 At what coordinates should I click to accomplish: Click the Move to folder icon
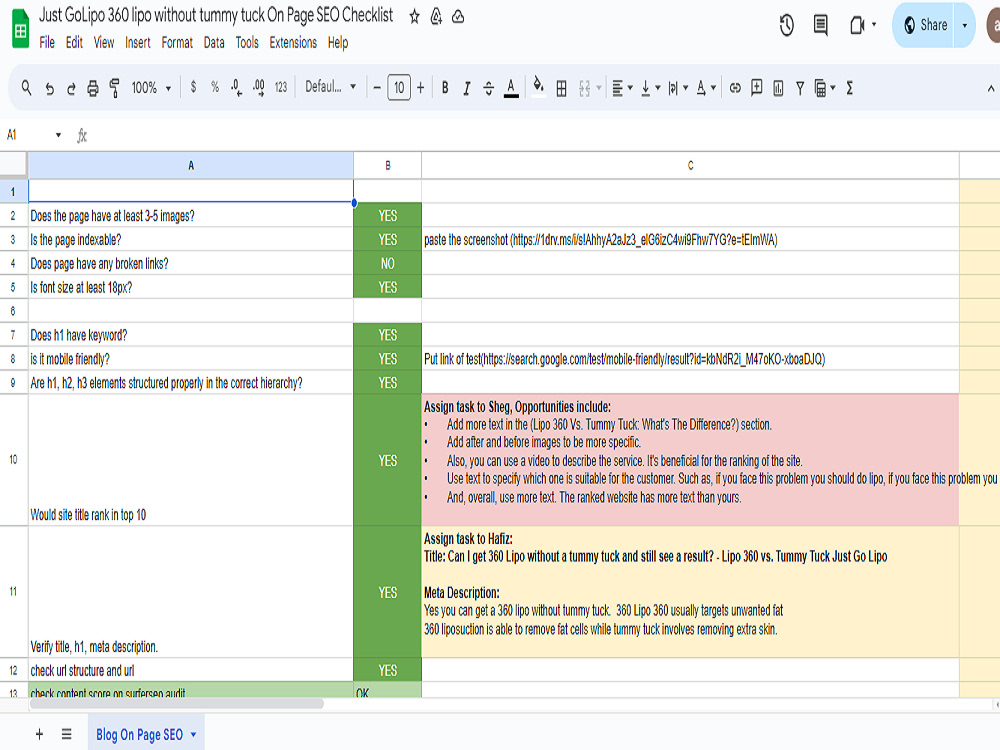(436, 17)
